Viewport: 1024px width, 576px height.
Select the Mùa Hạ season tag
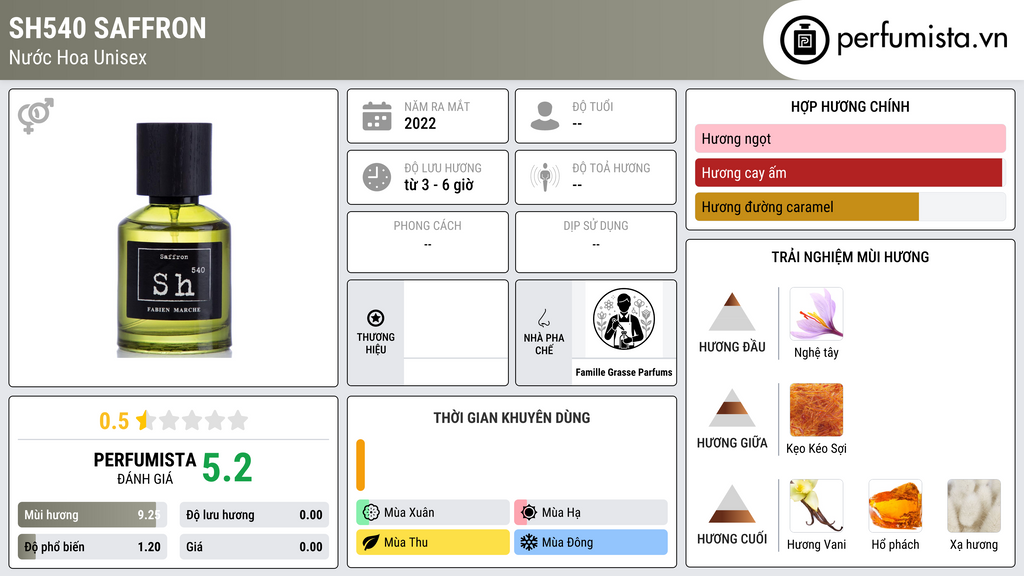(x=591, y=513)
